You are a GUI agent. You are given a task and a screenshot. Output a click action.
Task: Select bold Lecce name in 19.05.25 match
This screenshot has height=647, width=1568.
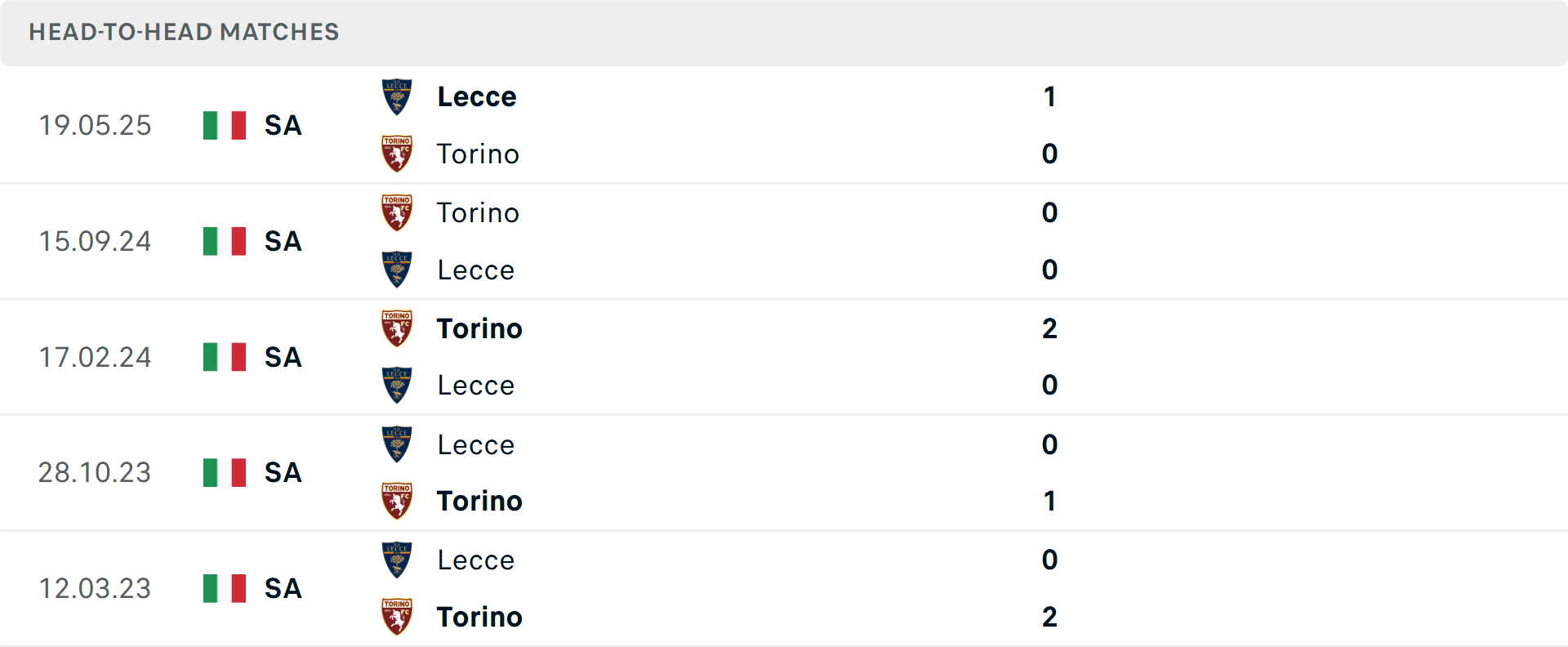477,97
